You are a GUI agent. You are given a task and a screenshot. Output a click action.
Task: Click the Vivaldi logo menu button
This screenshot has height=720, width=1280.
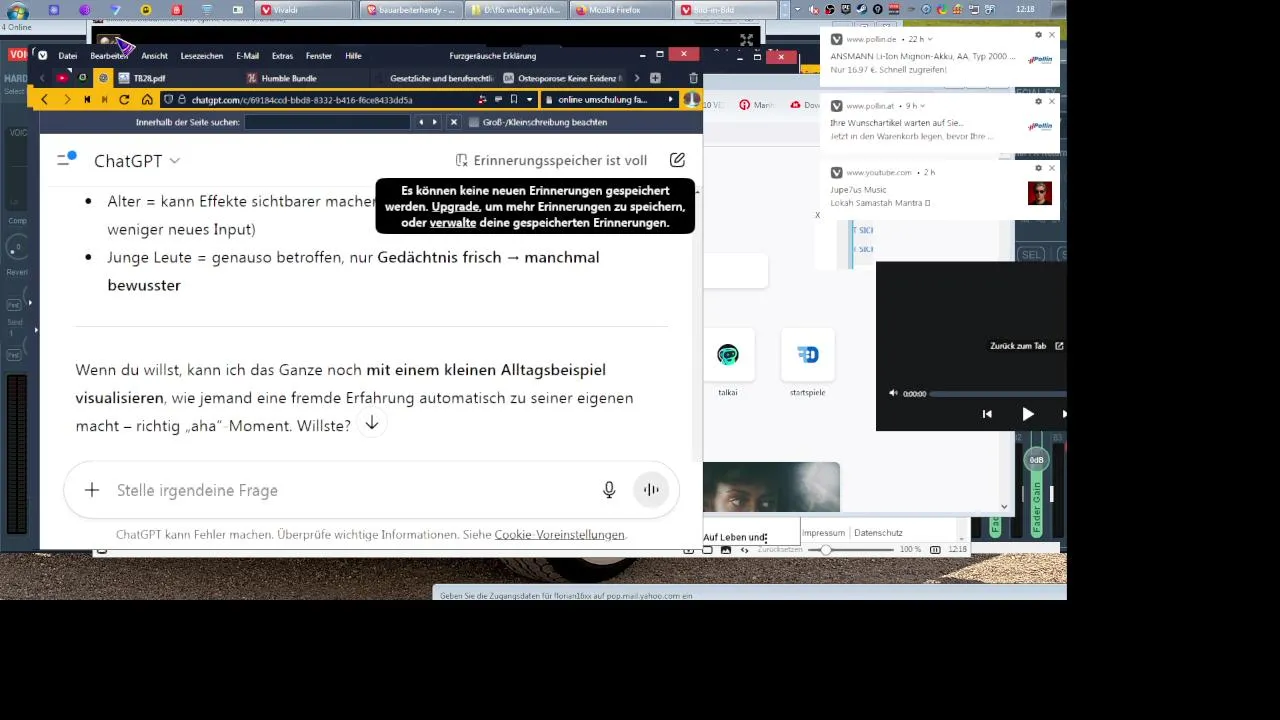click(x=42, y=56)
